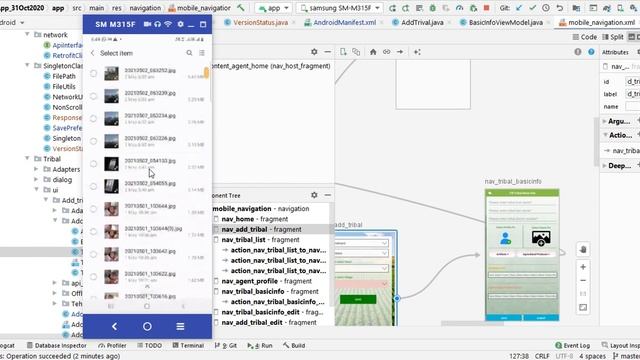Click the Auto Arrange sparkle icon
The image size is (640, 360).
point(417,52)
